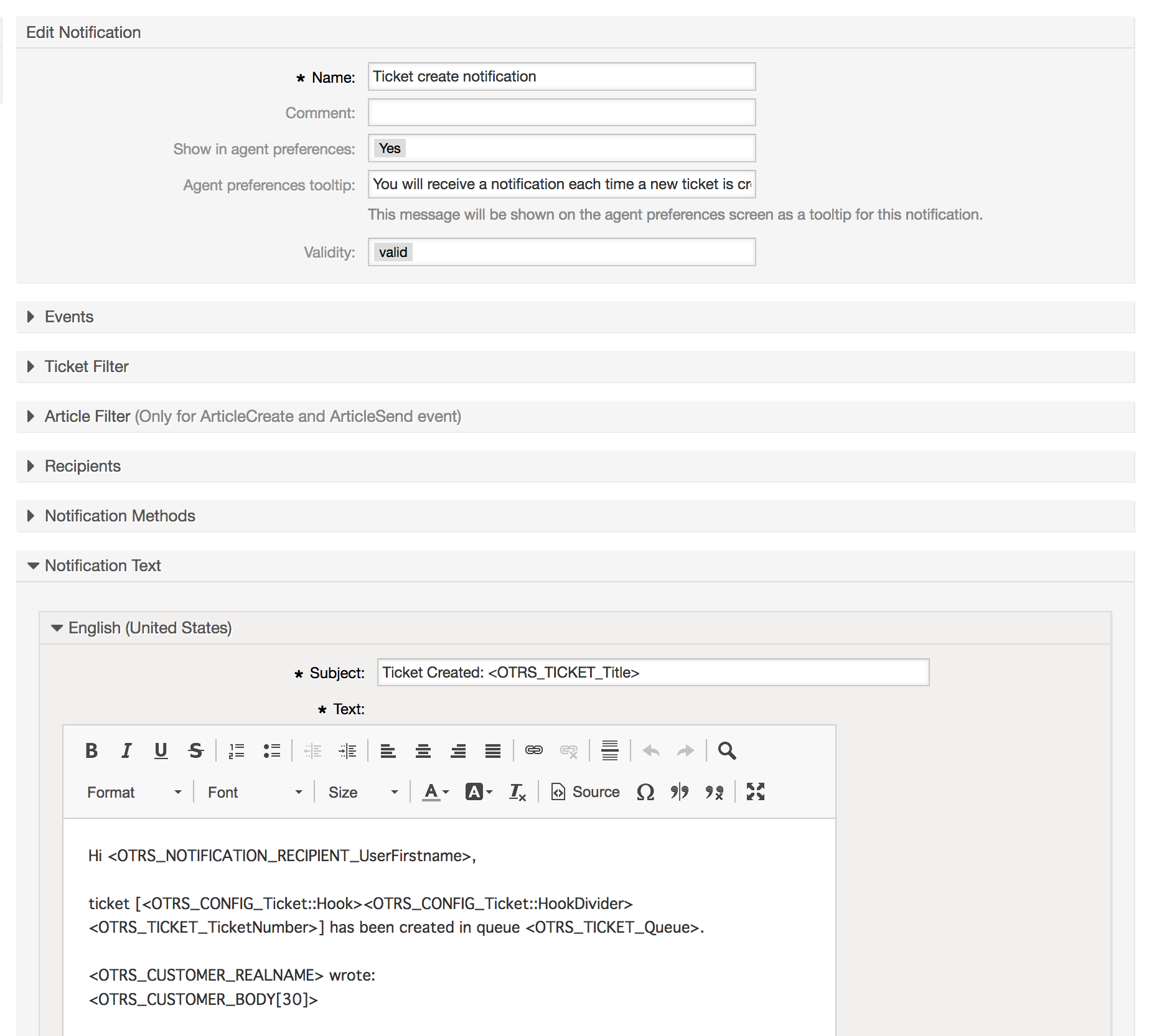Open the Format dropdown in the editor
The width and height of the screenshot is (1149, 1036).
[134, 791]
